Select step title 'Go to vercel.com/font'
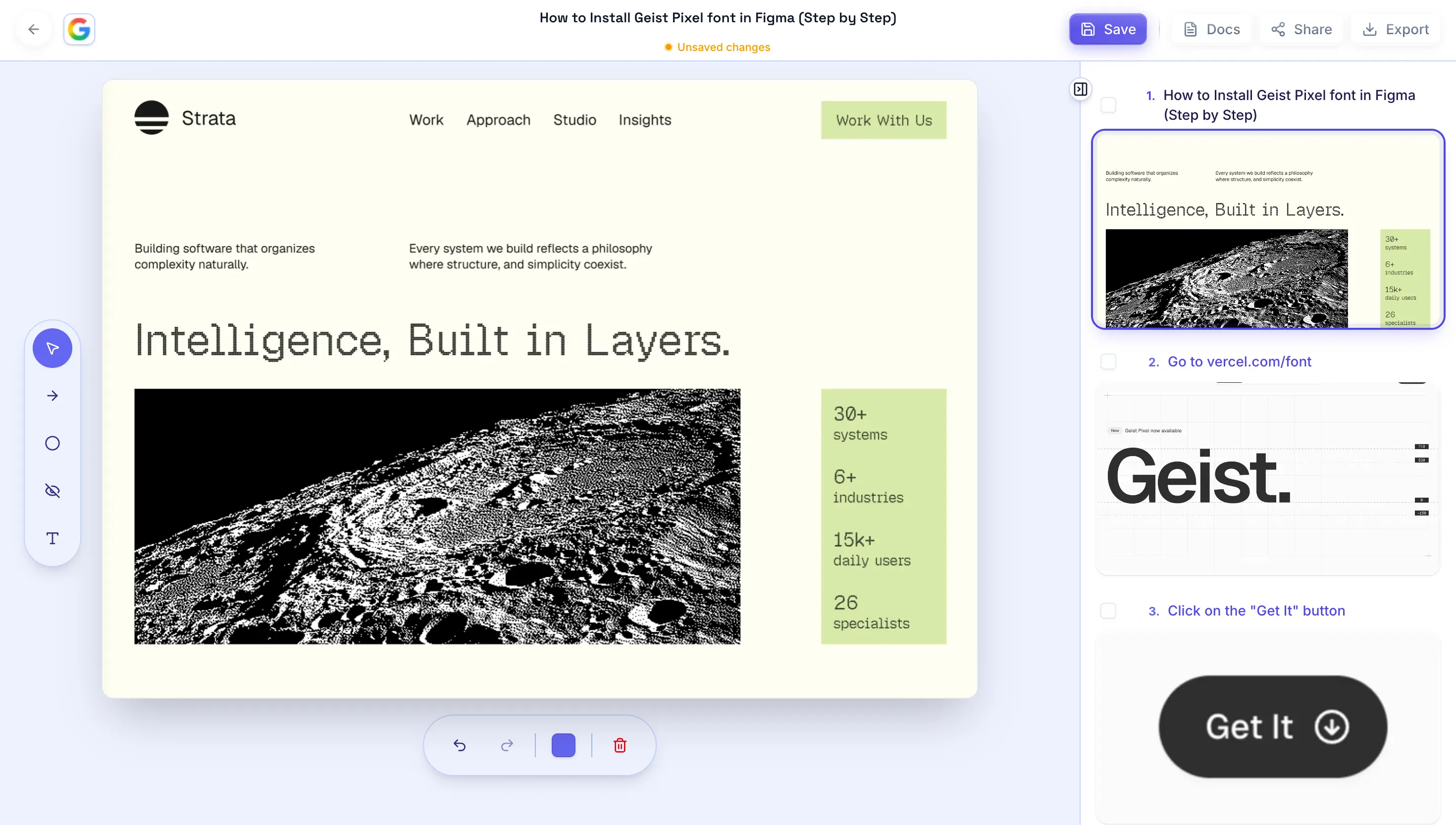This screenshot has height=825, width=1456. [1239, 361]
